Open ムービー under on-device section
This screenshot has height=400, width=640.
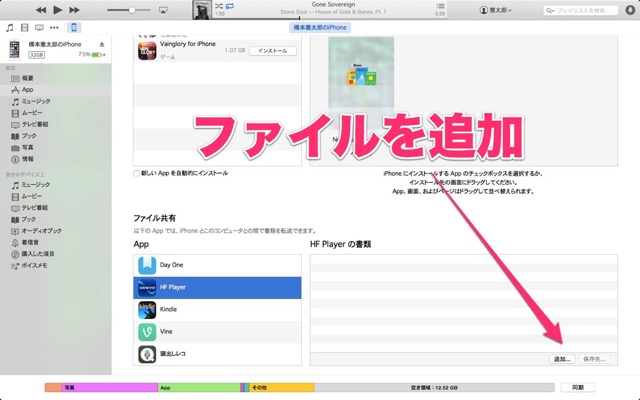pos(56,196)
